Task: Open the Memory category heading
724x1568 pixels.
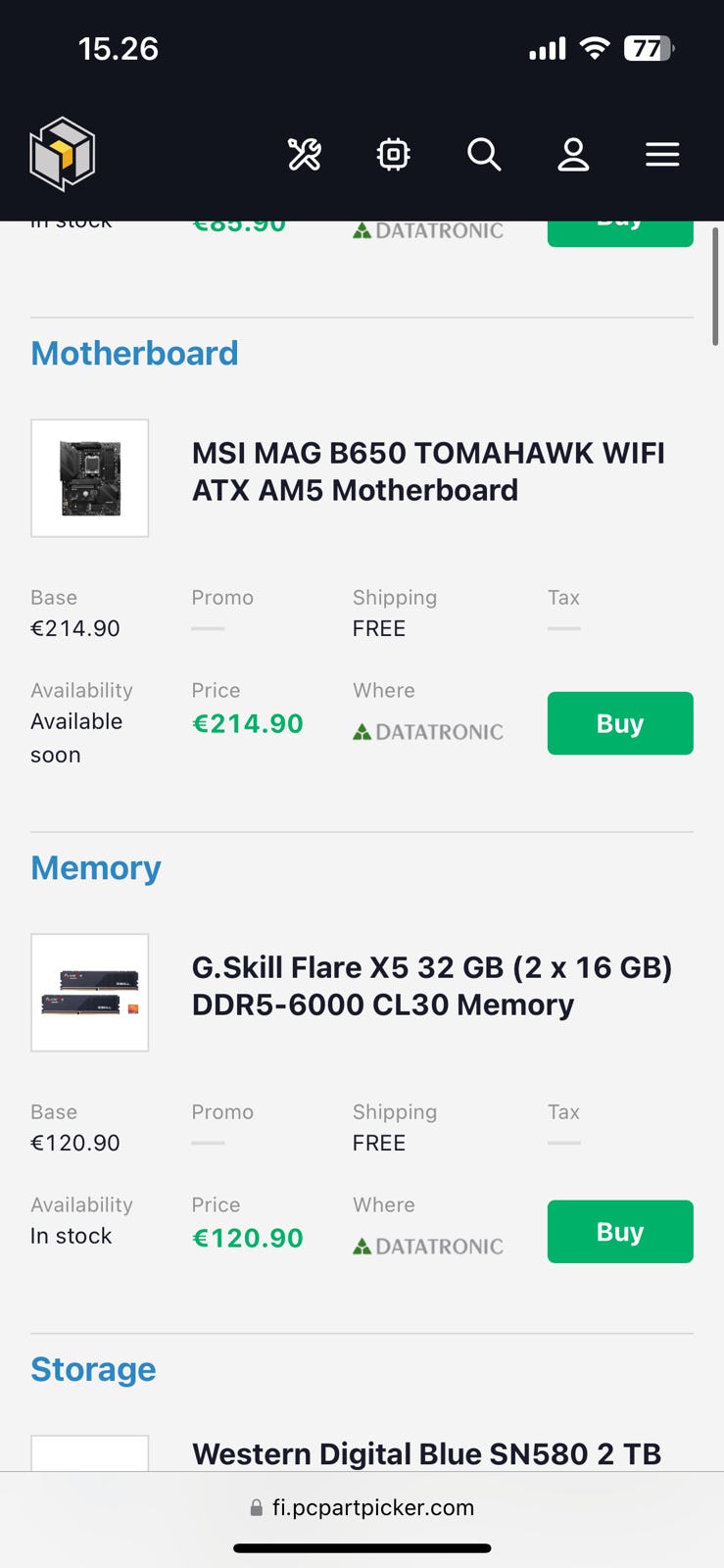Action: 96,868
